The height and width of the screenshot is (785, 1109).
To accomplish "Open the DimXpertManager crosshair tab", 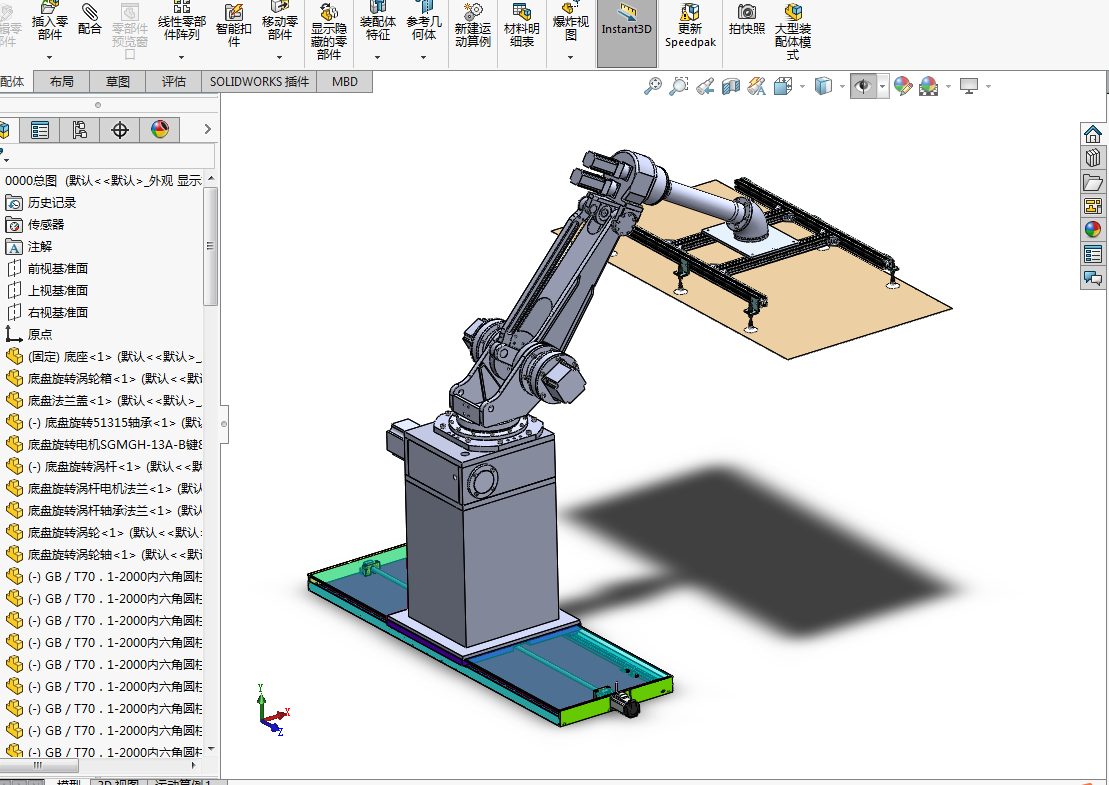I will pos(120,130).
